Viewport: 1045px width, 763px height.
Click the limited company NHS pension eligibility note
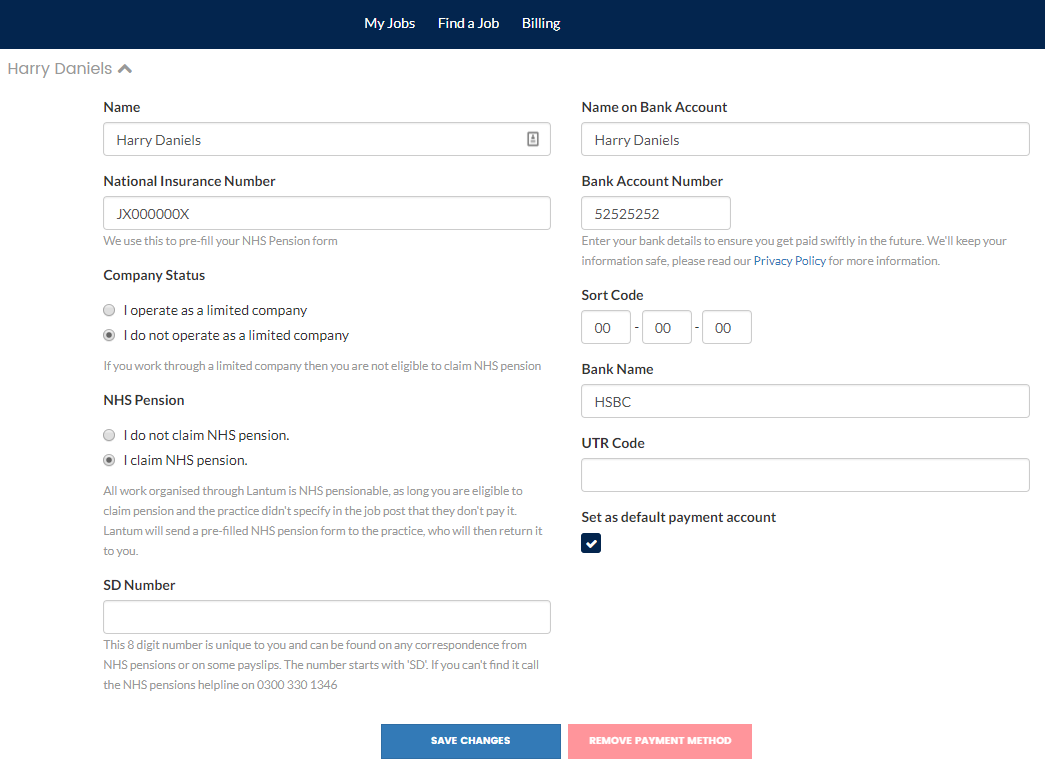coord(322,366)
